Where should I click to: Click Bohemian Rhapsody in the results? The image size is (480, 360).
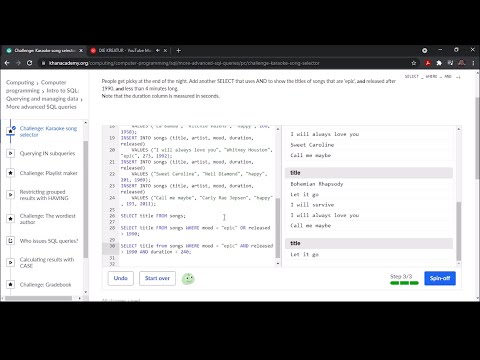tap(317, 184)
